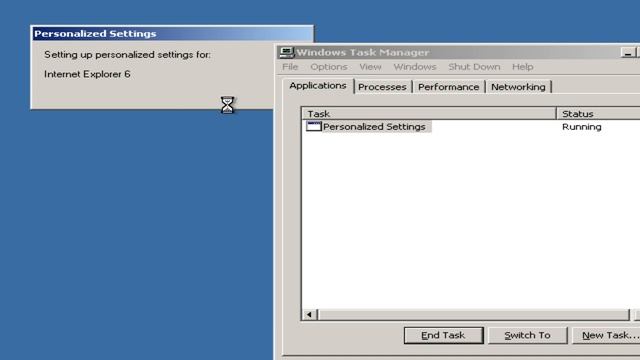Open the Windows menu
Viewport: 640px width, 360px height.
tap(415, 67)
